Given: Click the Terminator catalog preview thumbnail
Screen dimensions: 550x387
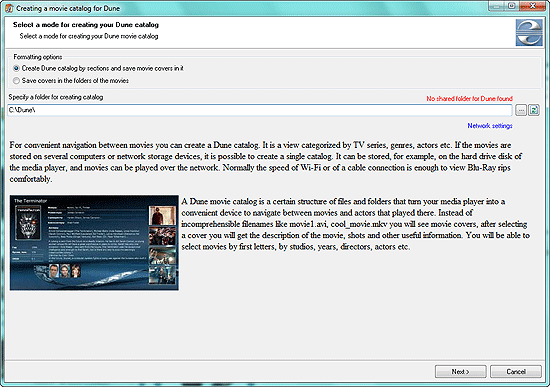Looking at the screenshot, I should (94, 243).
